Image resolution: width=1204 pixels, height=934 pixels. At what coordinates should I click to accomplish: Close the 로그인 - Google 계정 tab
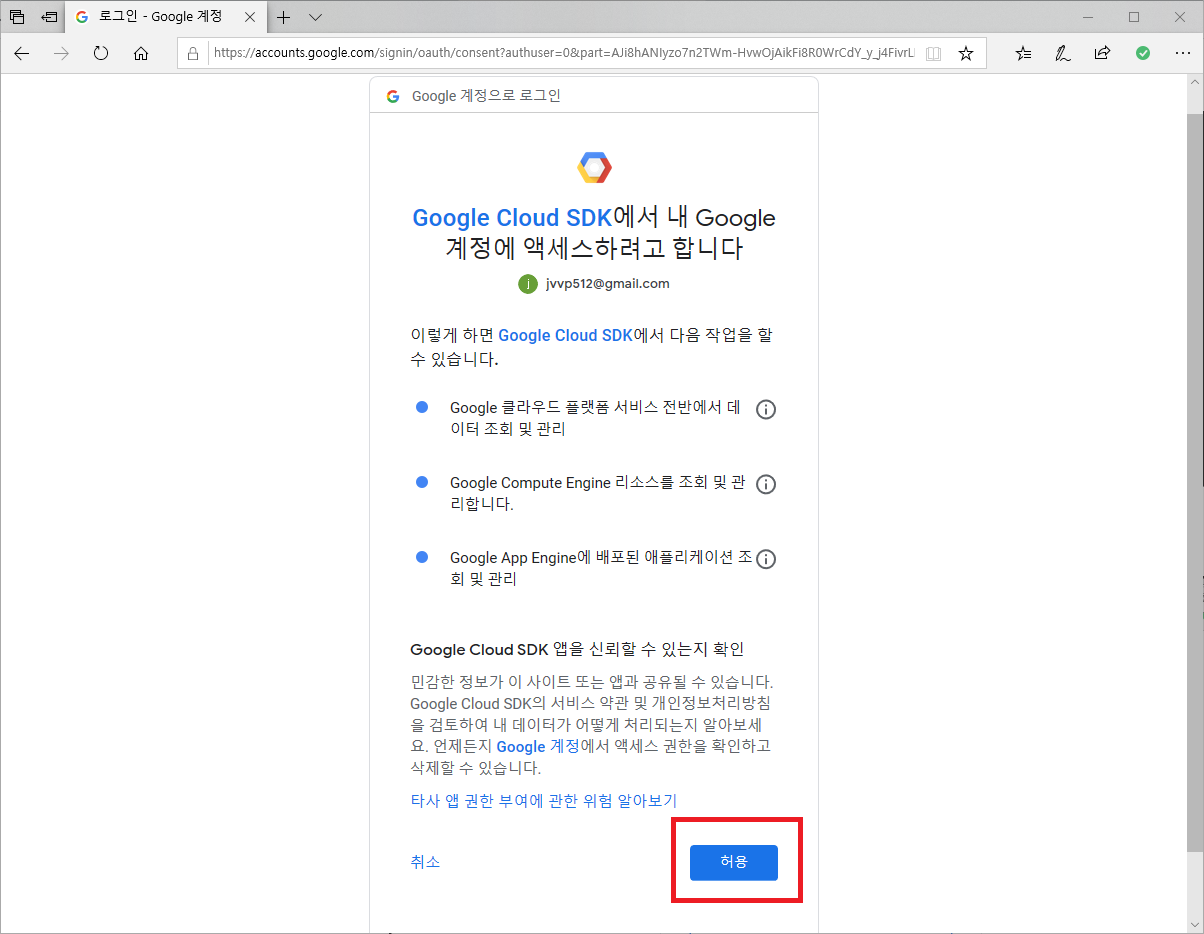250,17
